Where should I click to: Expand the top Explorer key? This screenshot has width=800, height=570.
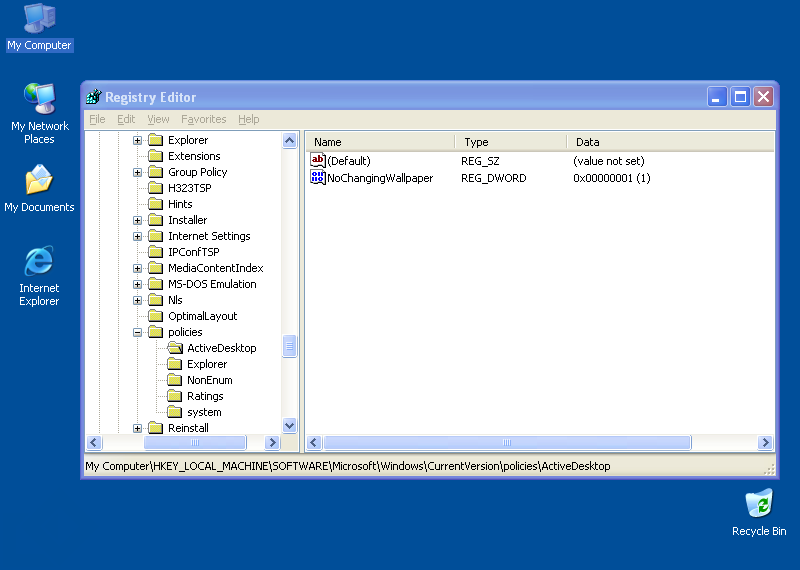pyautogui.click(x=137, y=140)
